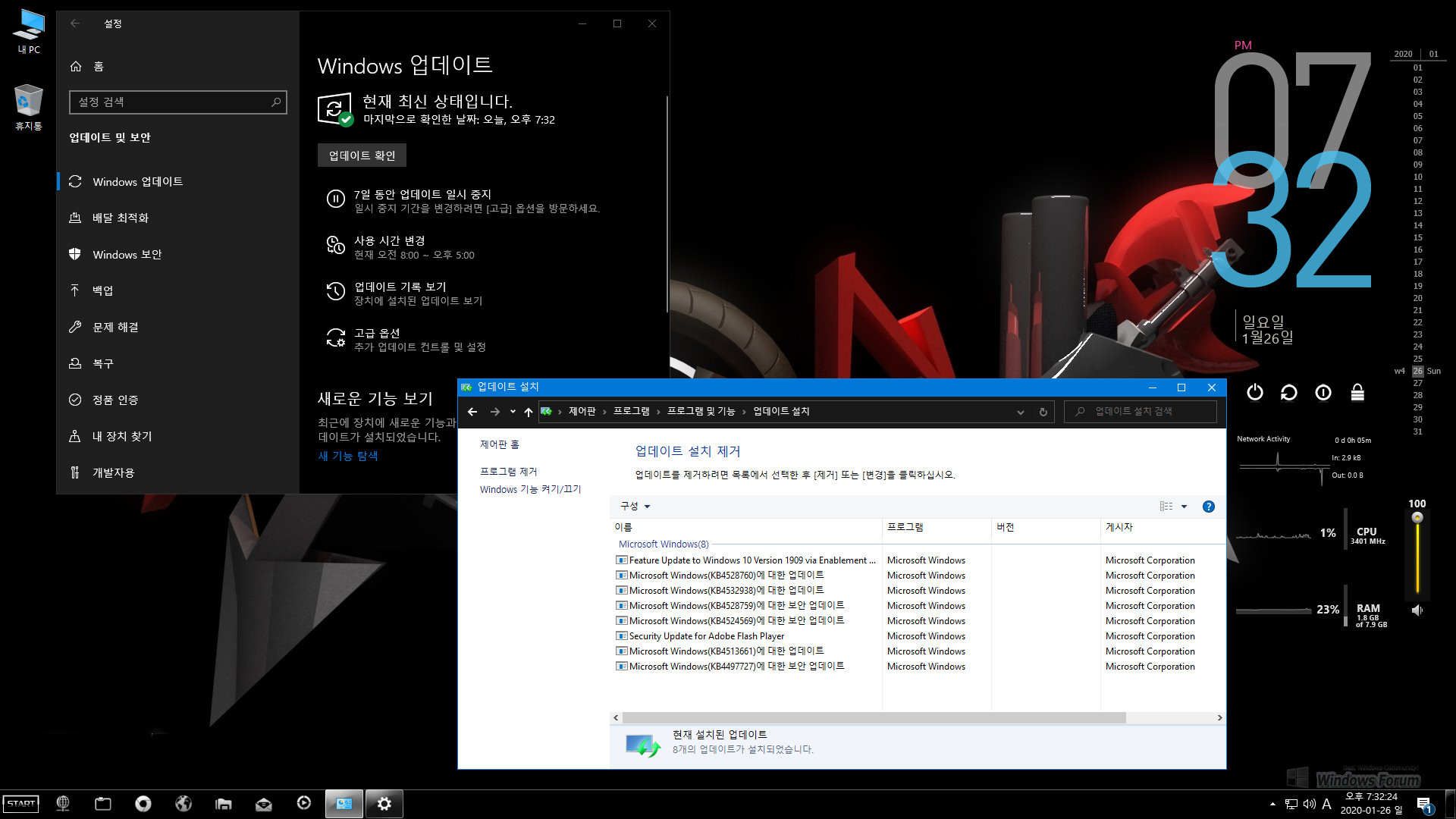Navigate forward in 업데이트 설치 window

[495, 412]
